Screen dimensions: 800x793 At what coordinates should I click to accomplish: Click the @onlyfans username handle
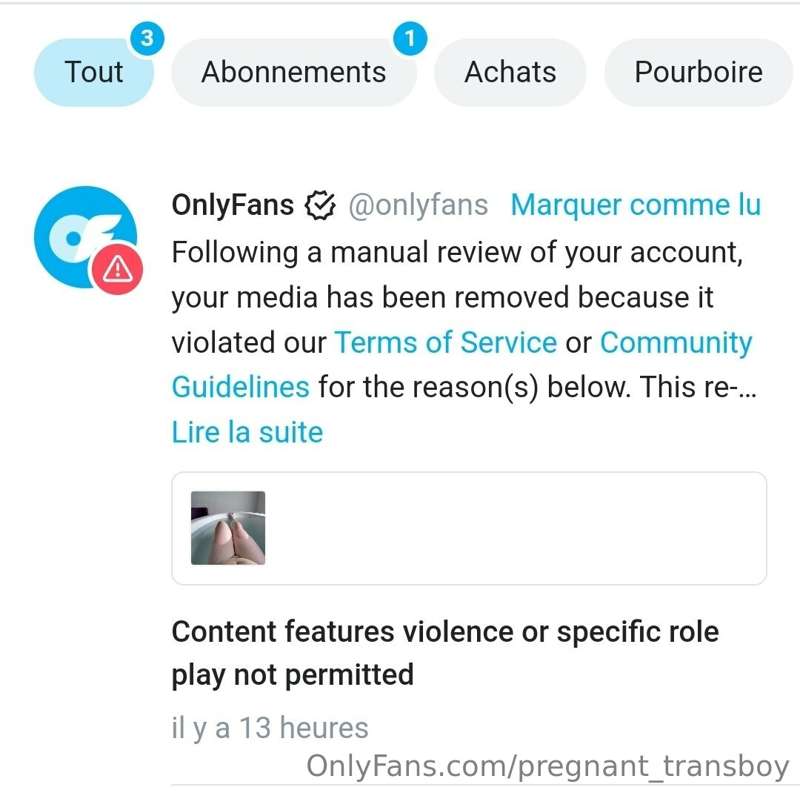(418, 205)
